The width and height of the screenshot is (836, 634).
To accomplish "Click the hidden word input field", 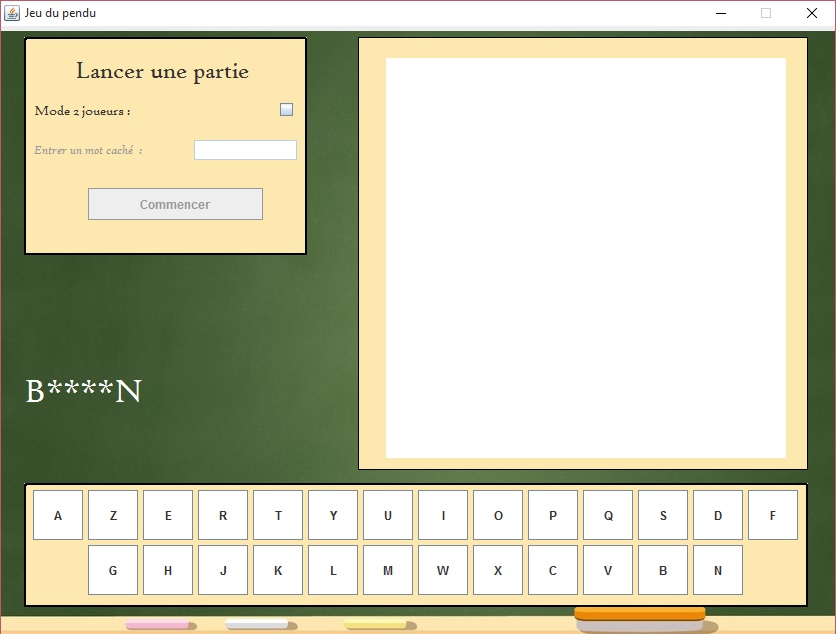I will 245,150.
